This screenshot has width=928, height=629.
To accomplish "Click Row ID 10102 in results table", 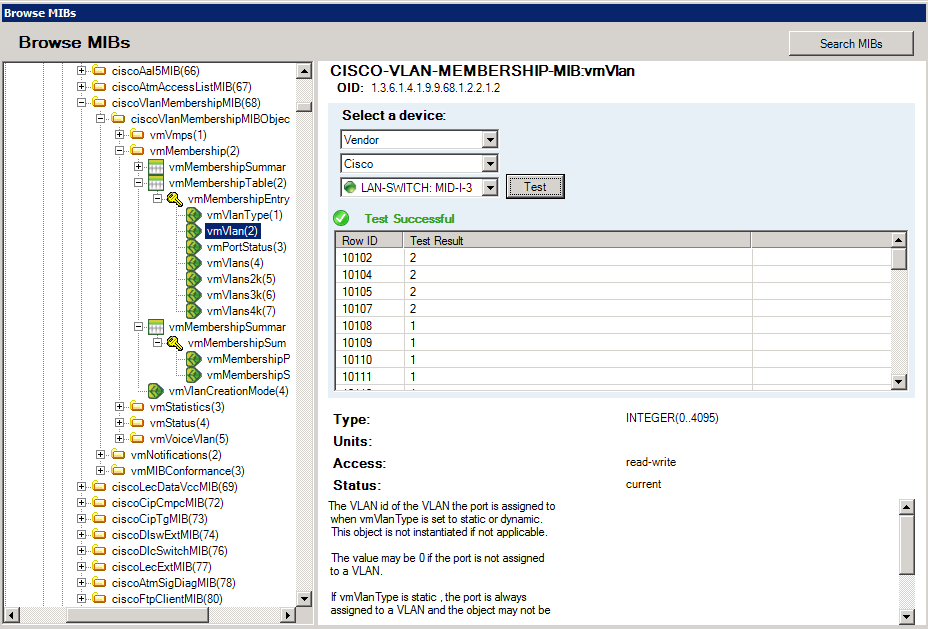I will pyautogui.click(x=357, y=257).
